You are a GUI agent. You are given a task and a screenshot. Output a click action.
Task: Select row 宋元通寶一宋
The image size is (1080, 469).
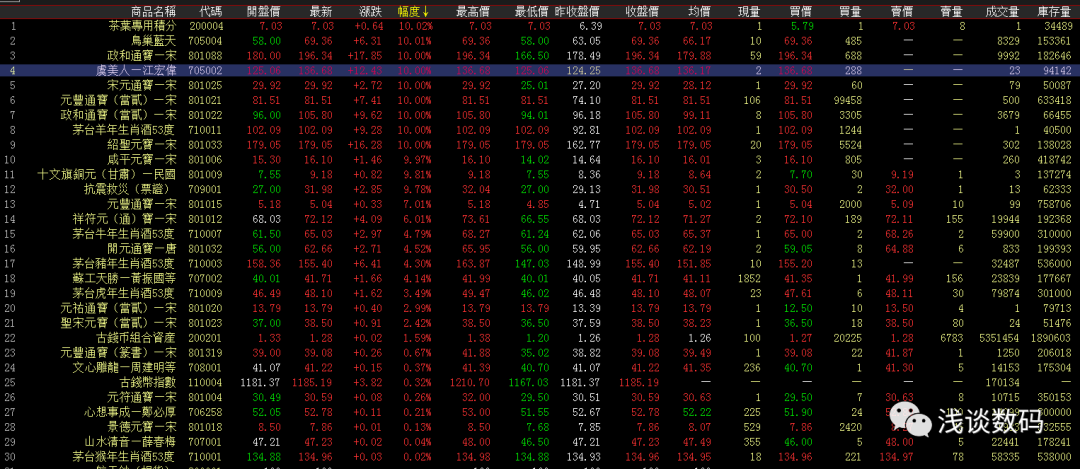point(540,84)
